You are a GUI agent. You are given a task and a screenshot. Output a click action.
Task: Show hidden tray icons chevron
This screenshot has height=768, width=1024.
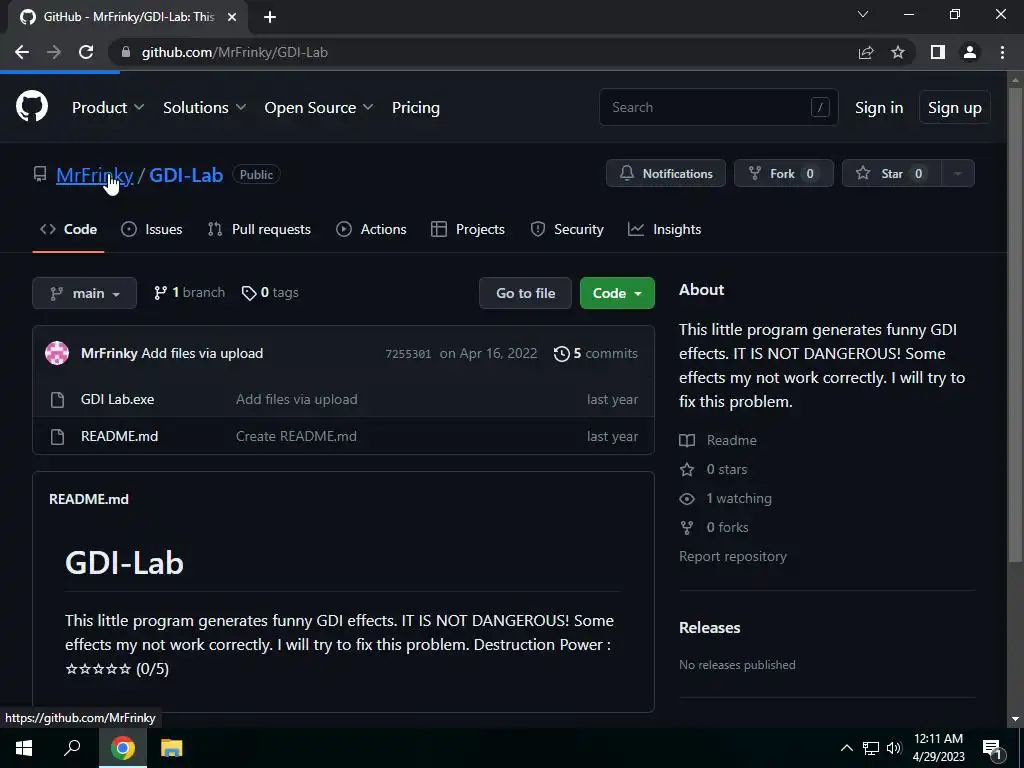coord(846,748)
